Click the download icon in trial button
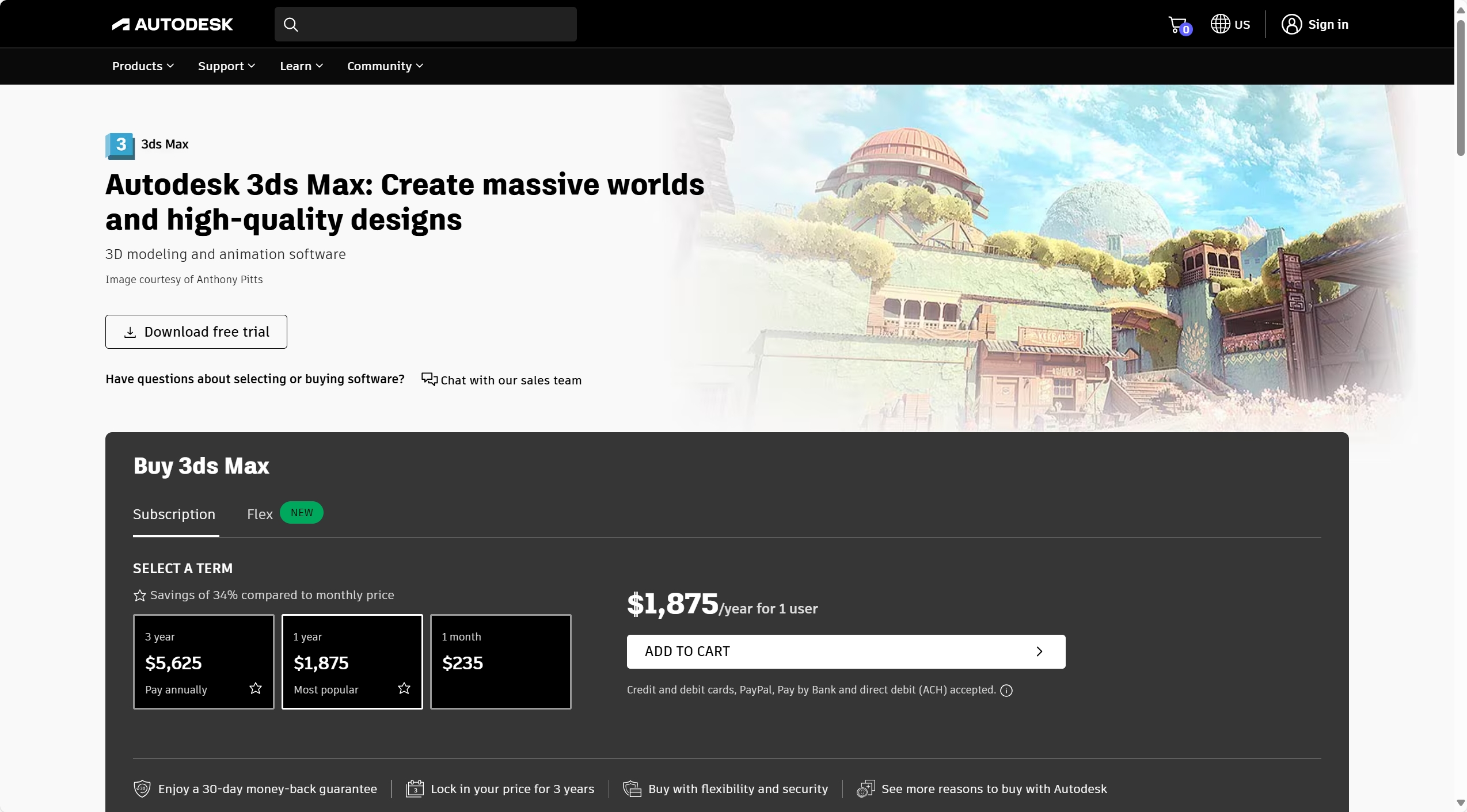 [130, 332]
